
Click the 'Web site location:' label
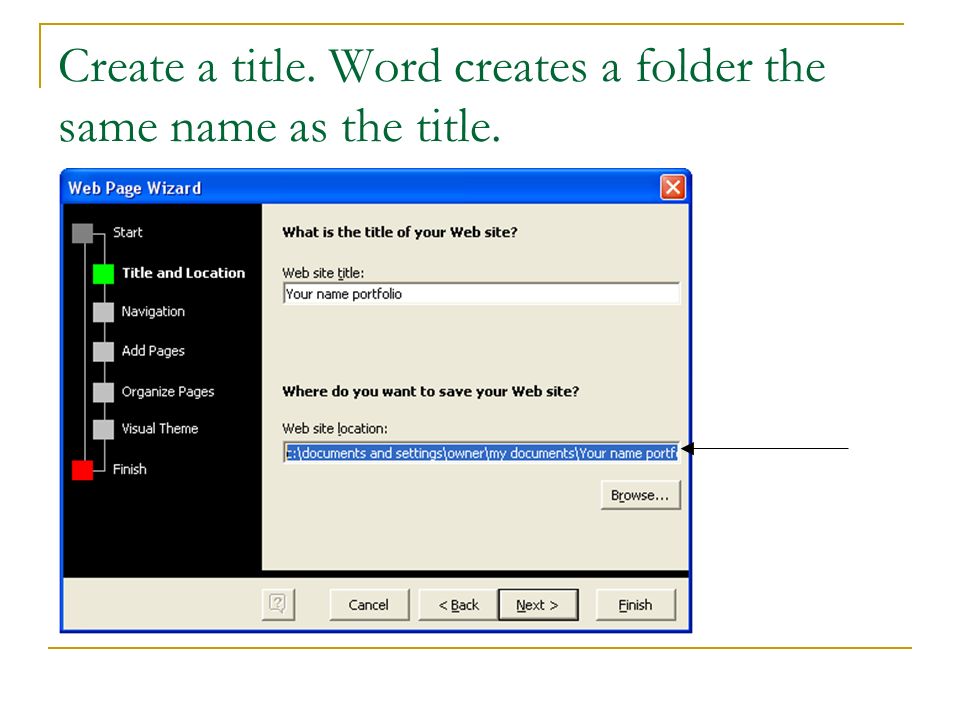pos(335,429)
